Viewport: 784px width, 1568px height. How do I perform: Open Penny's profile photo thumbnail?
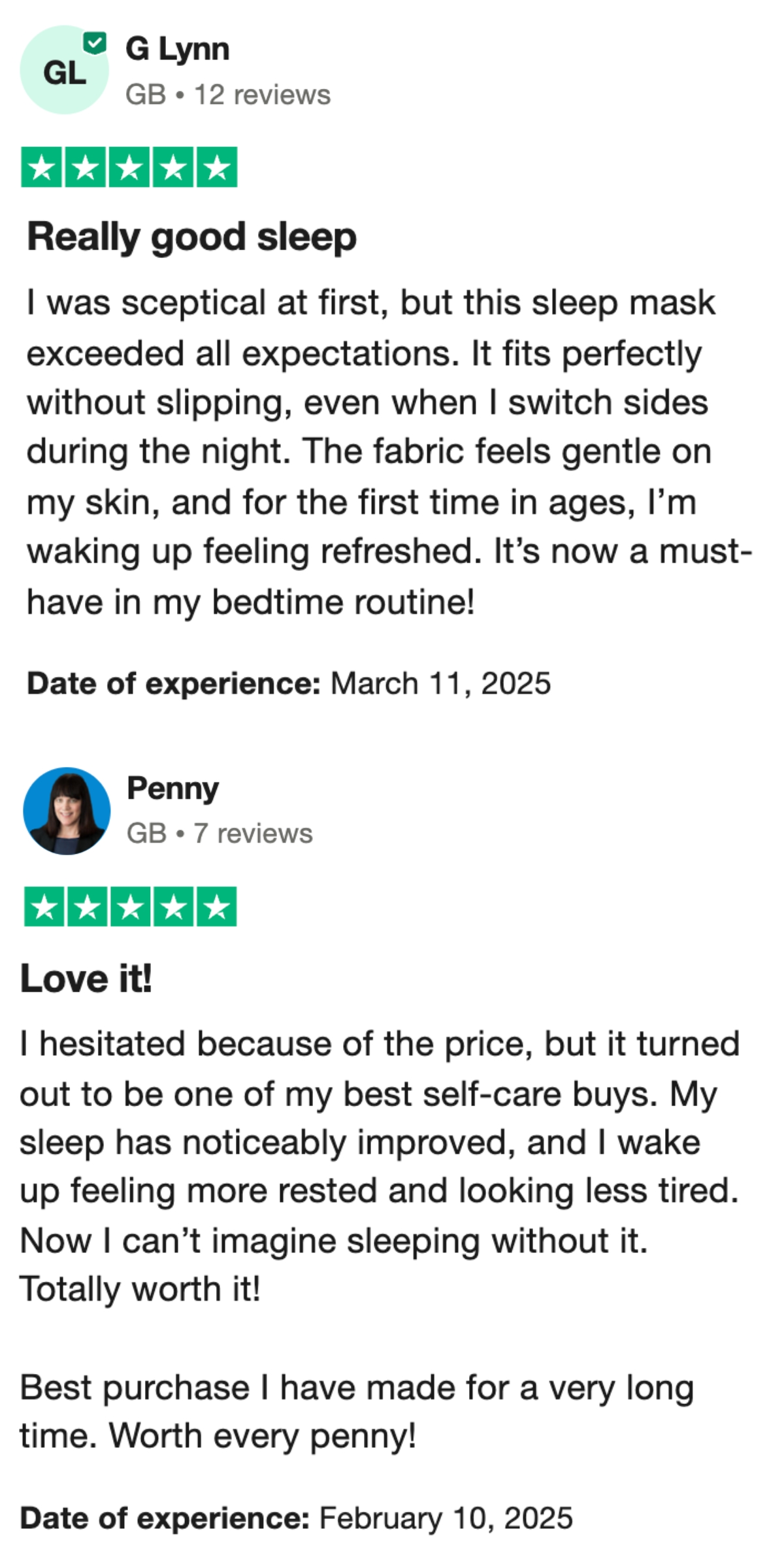pyautogui.click(x=67, y=811)
